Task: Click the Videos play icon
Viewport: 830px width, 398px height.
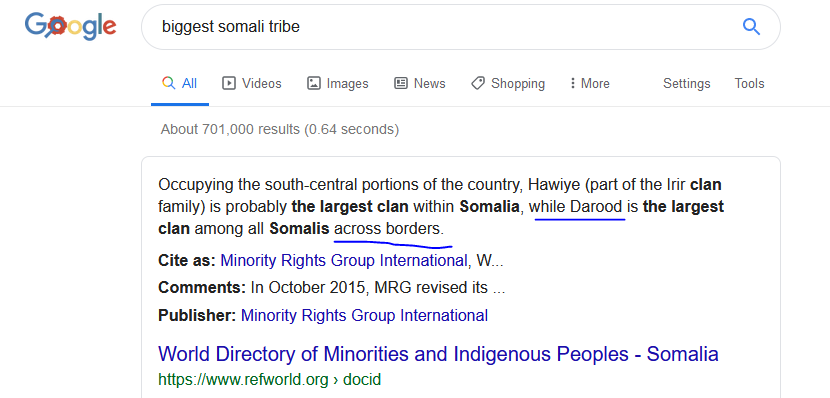Action: click(229, 83)
